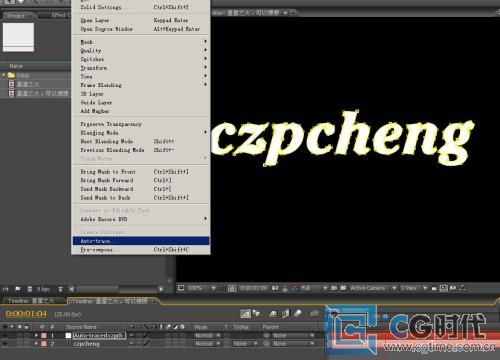Open the Active Camera dropdown

pyautogui.click(x=373, y=288)
